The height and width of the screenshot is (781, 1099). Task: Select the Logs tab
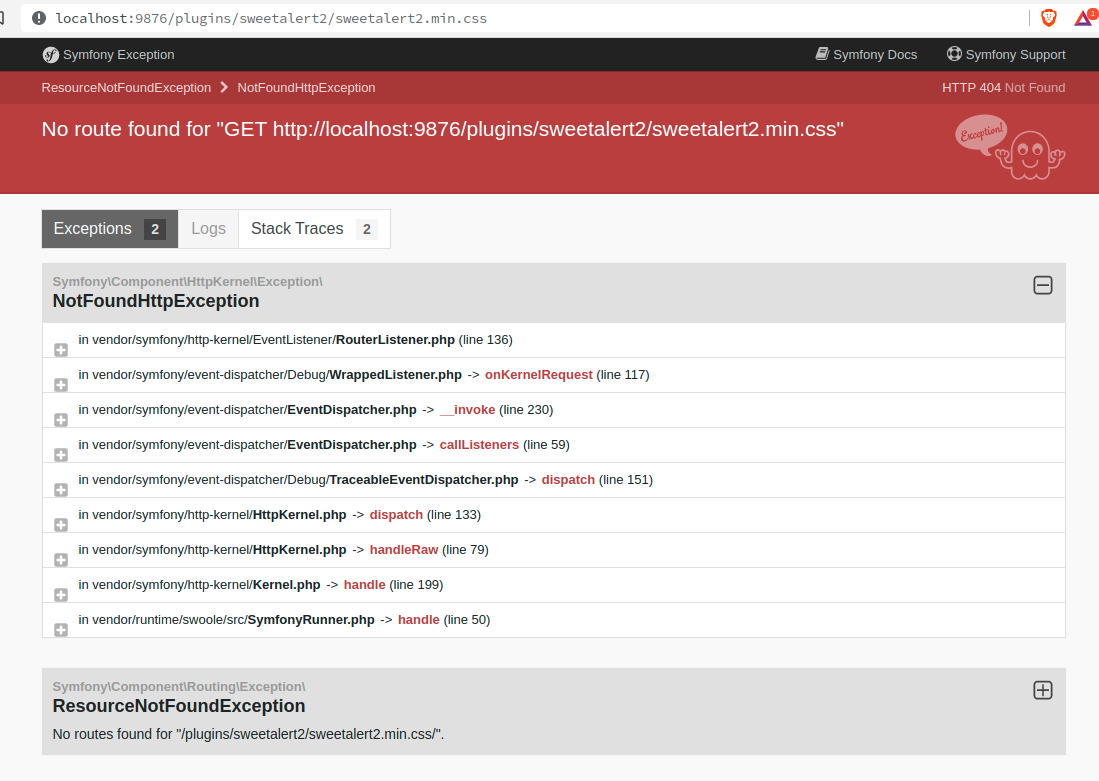click(208, 229)
